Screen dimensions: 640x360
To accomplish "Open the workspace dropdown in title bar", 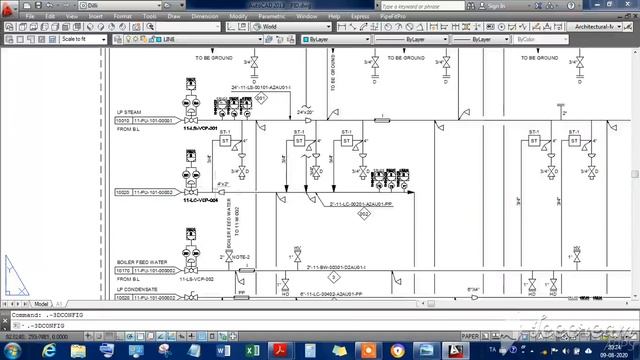I will [120, 6].
